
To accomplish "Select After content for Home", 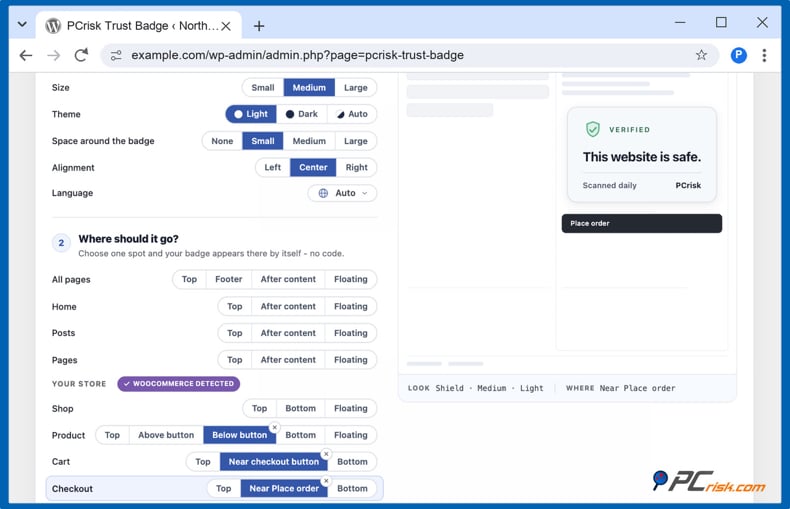I will (288, 306).
